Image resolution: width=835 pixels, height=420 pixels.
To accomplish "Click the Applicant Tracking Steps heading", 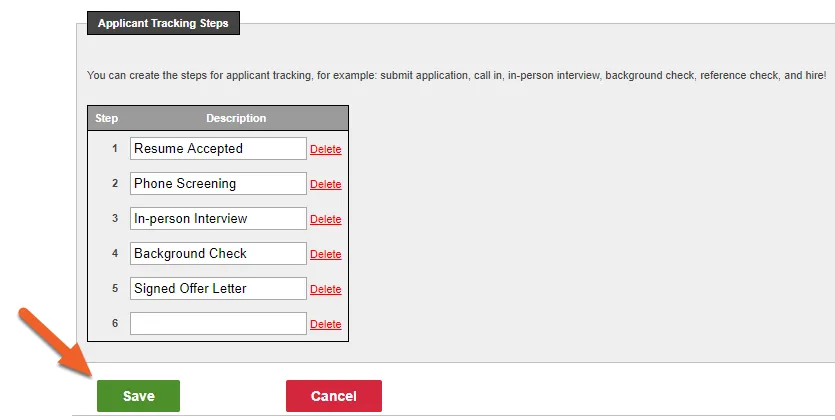I will click(163, 23).
